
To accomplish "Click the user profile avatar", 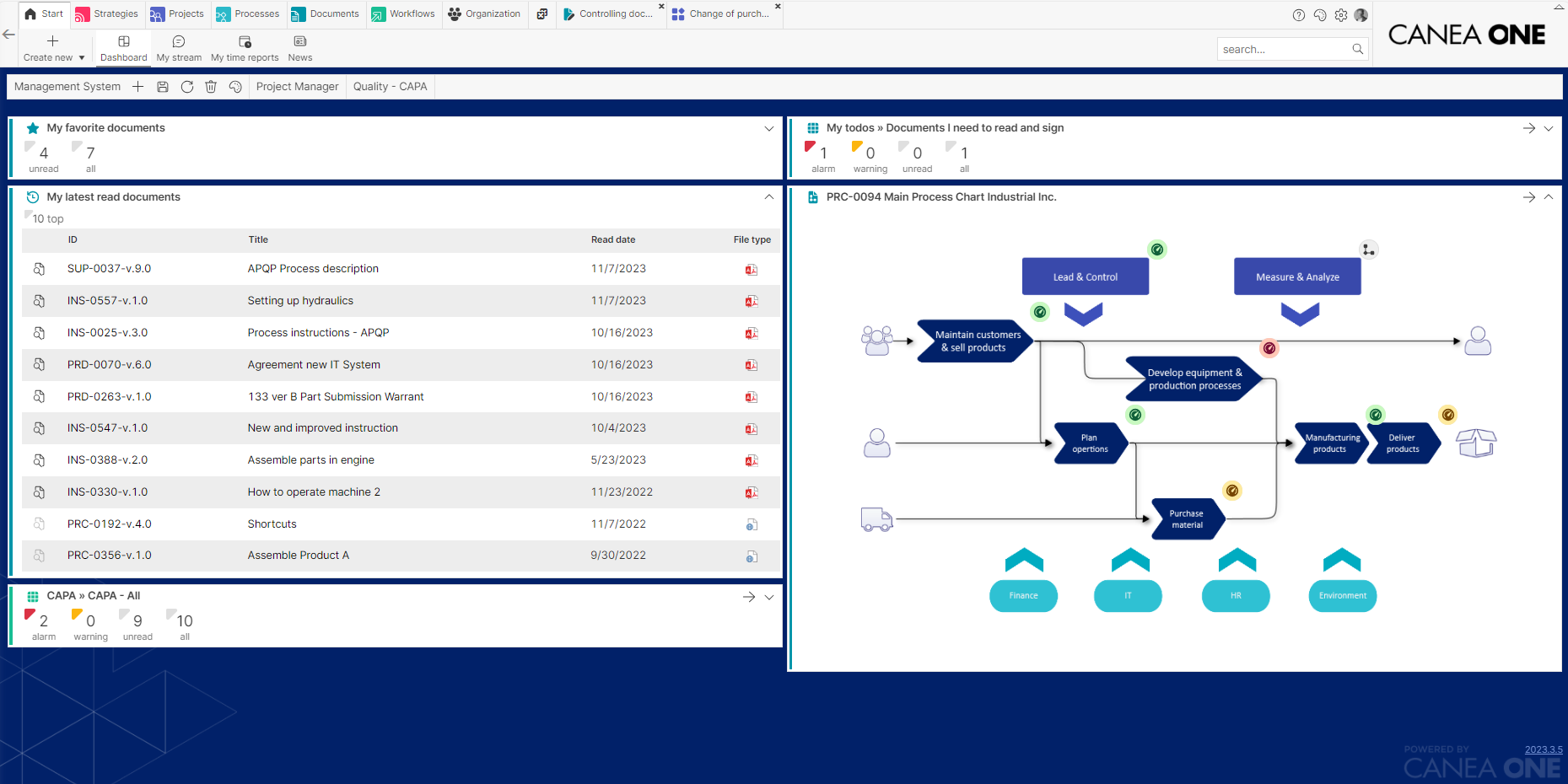I will pos(1361,15).
